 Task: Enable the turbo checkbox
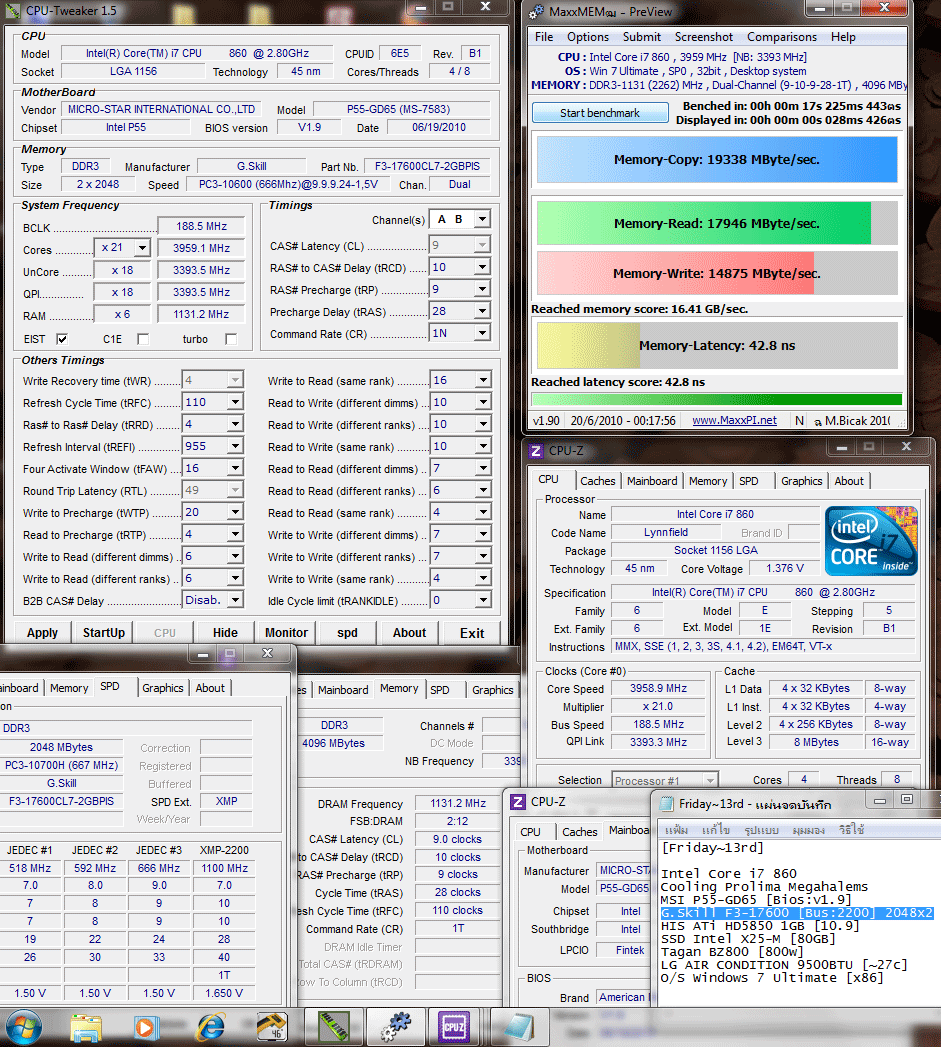[x=231, y=339]
